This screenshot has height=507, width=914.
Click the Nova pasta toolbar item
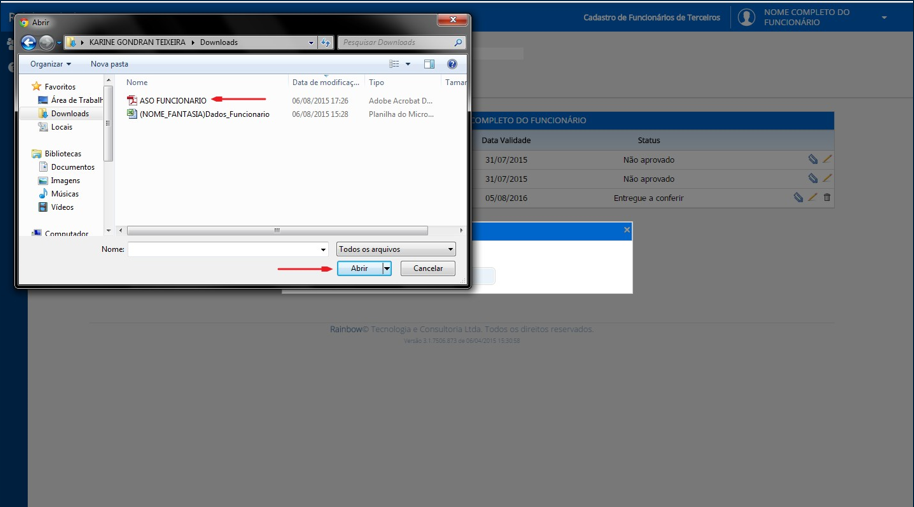(x=109, y=64)
